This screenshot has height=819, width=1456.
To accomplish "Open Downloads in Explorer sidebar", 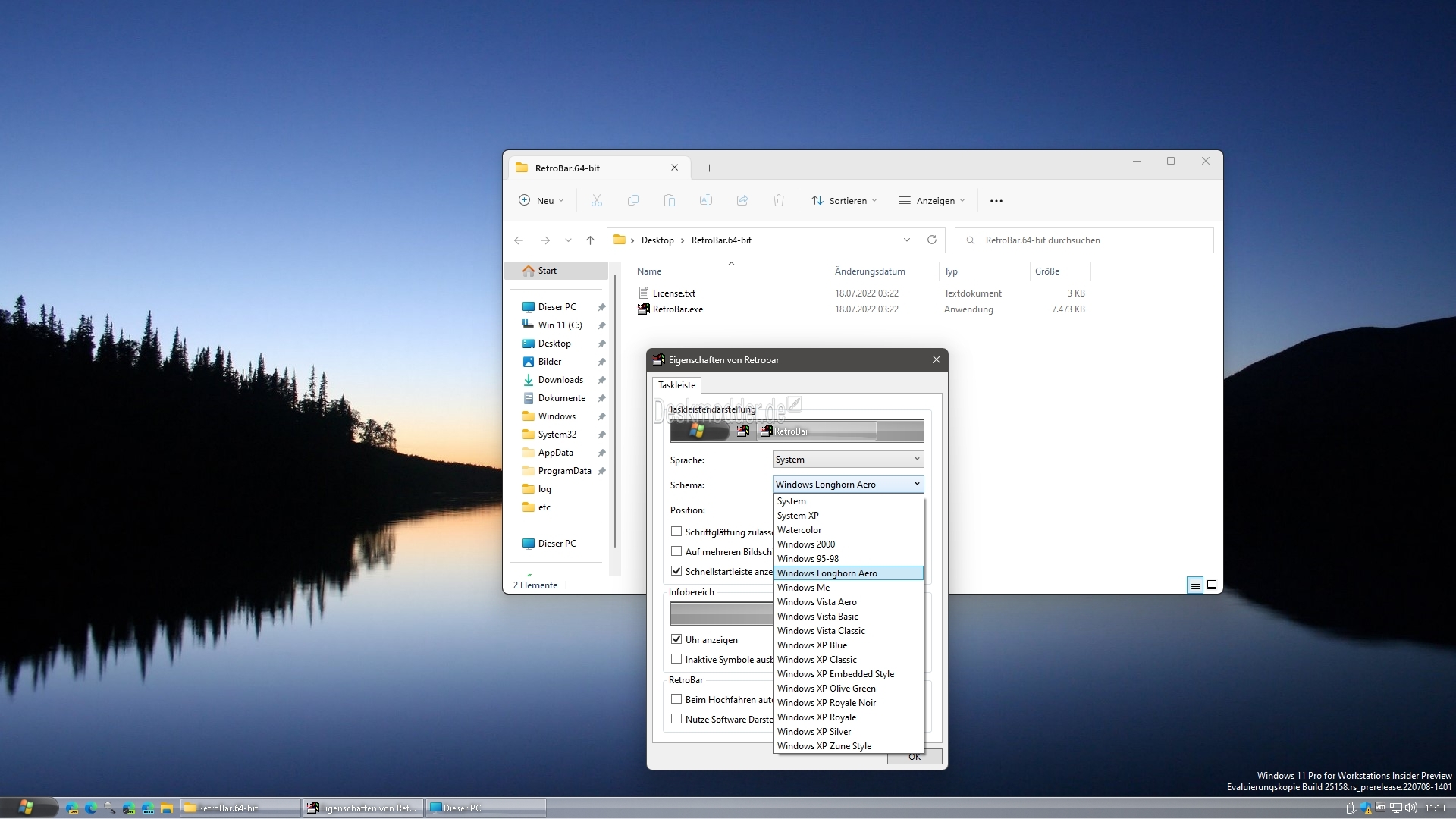I will pos(560,380).
